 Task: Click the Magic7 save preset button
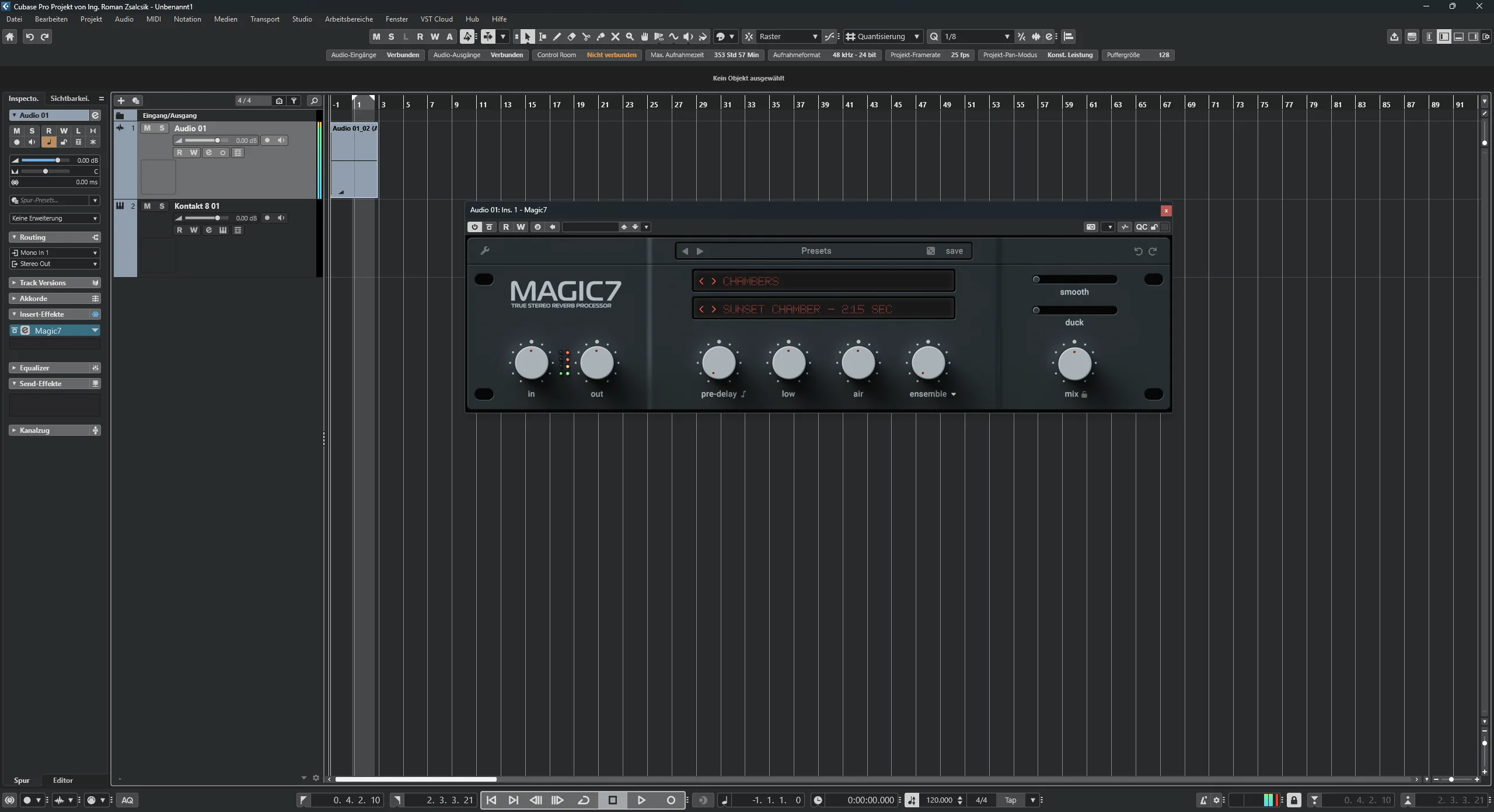pos(954,251)
